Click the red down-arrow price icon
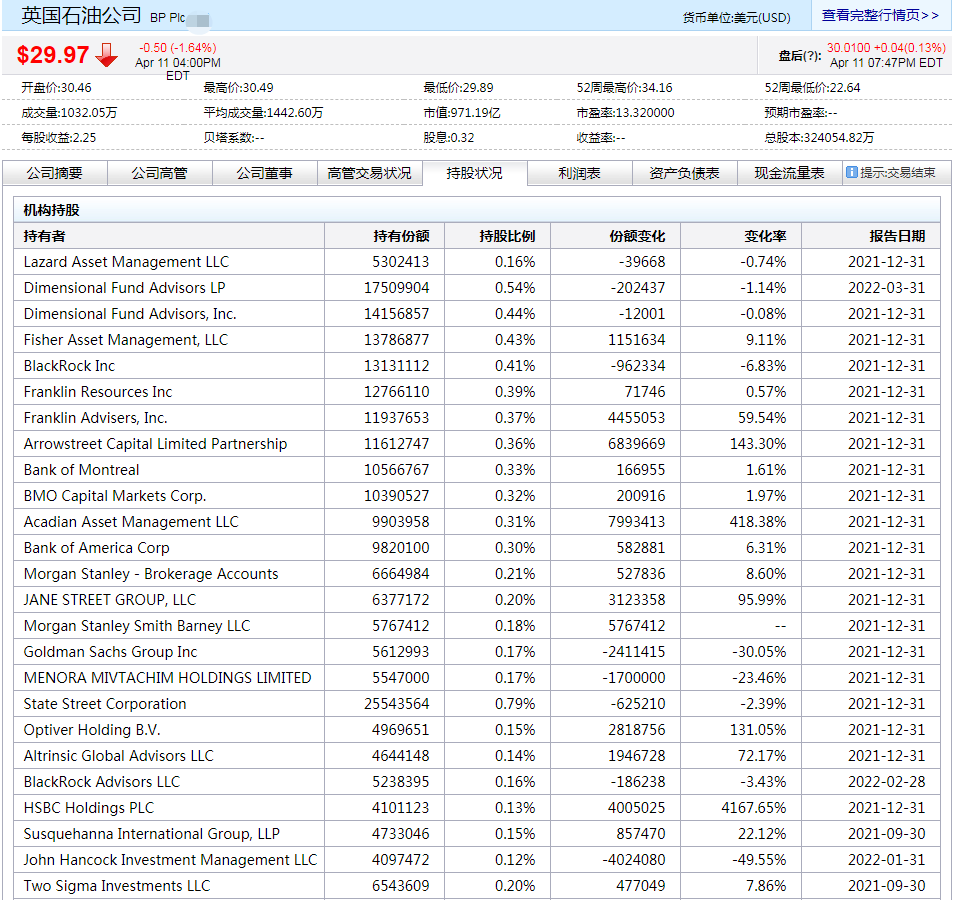This screenshot has width=954, height=900. [x=106, y=55]
